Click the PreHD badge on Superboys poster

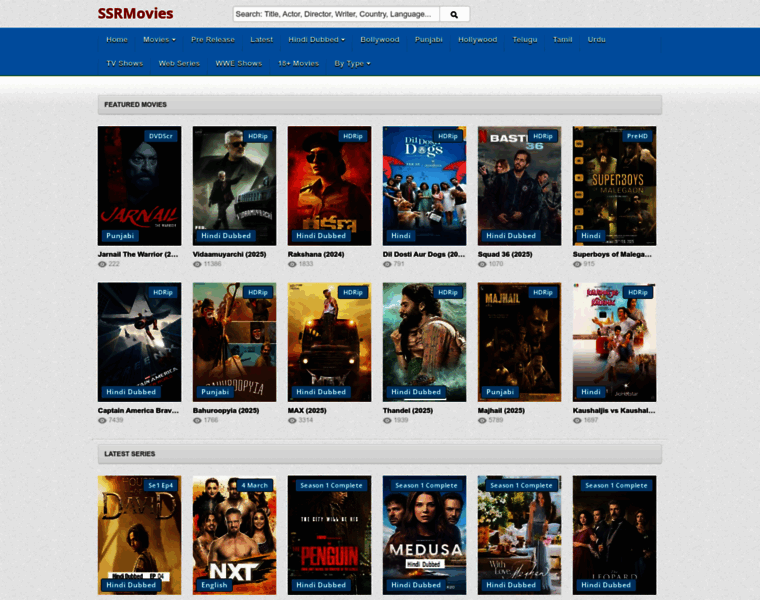pos(637,136)
